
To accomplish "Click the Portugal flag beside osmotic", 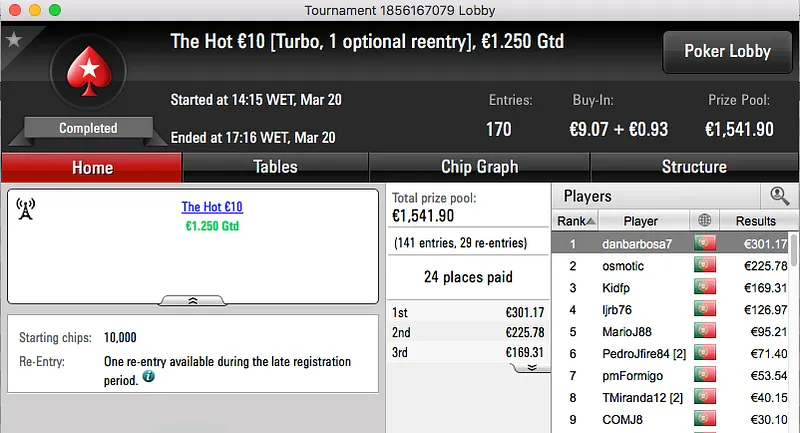I will point(705,266).
